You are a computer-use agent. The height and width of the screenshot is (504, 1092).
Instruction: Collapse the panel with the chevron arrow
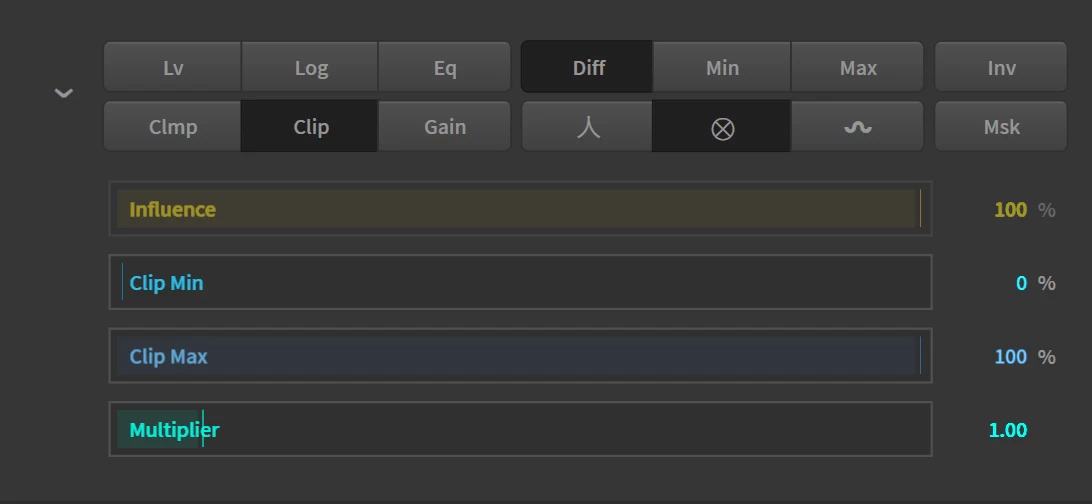63,93
